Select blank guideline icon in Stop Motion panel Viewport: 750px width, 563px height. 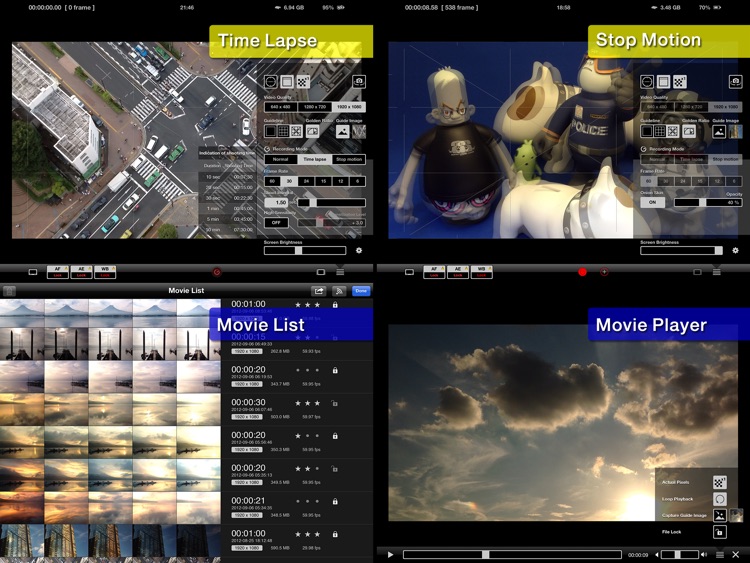point(647,131)
